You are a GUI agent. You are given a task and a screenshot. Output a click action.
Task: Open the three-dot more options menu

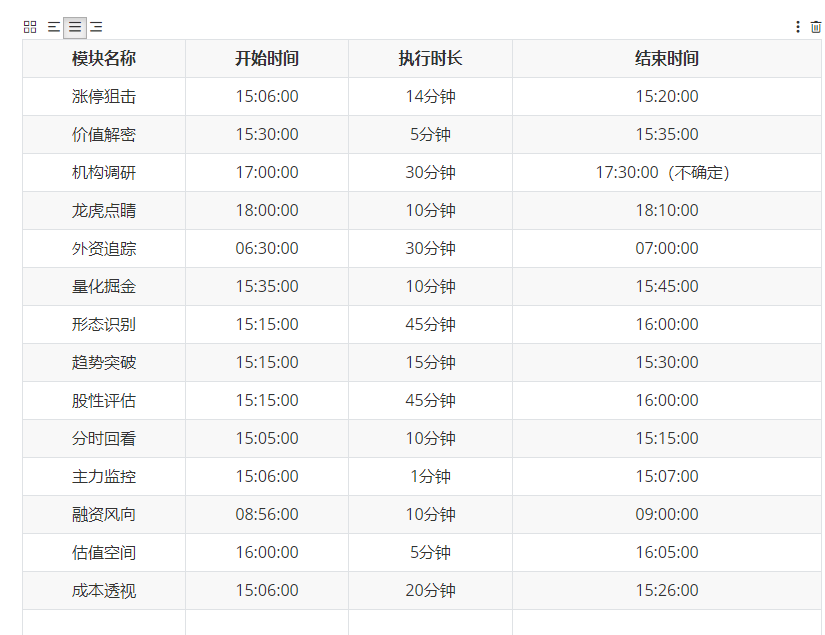pos(797,27)
